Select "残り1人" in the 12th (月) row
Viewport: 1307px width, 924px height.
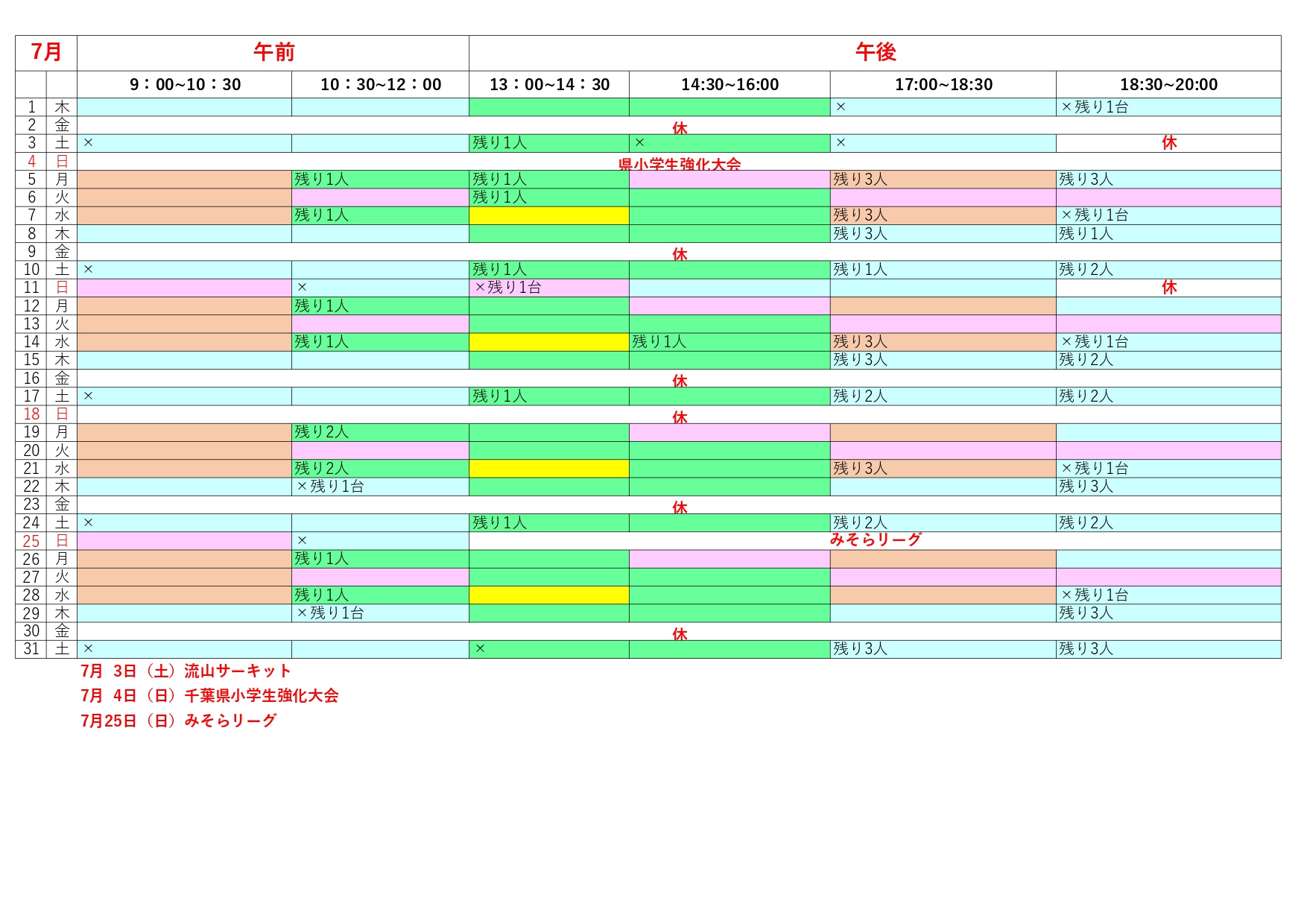[321, 306]
